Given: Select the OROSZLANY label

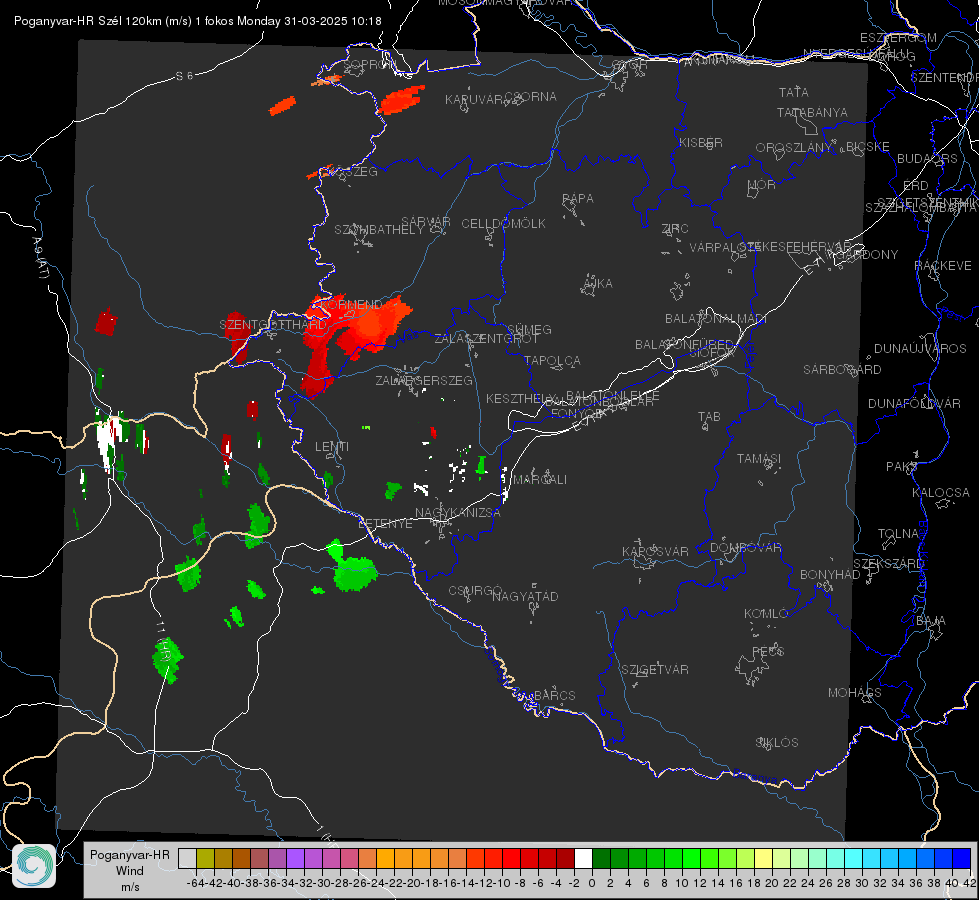Looking at the screenshot, I should coord(794,147).
